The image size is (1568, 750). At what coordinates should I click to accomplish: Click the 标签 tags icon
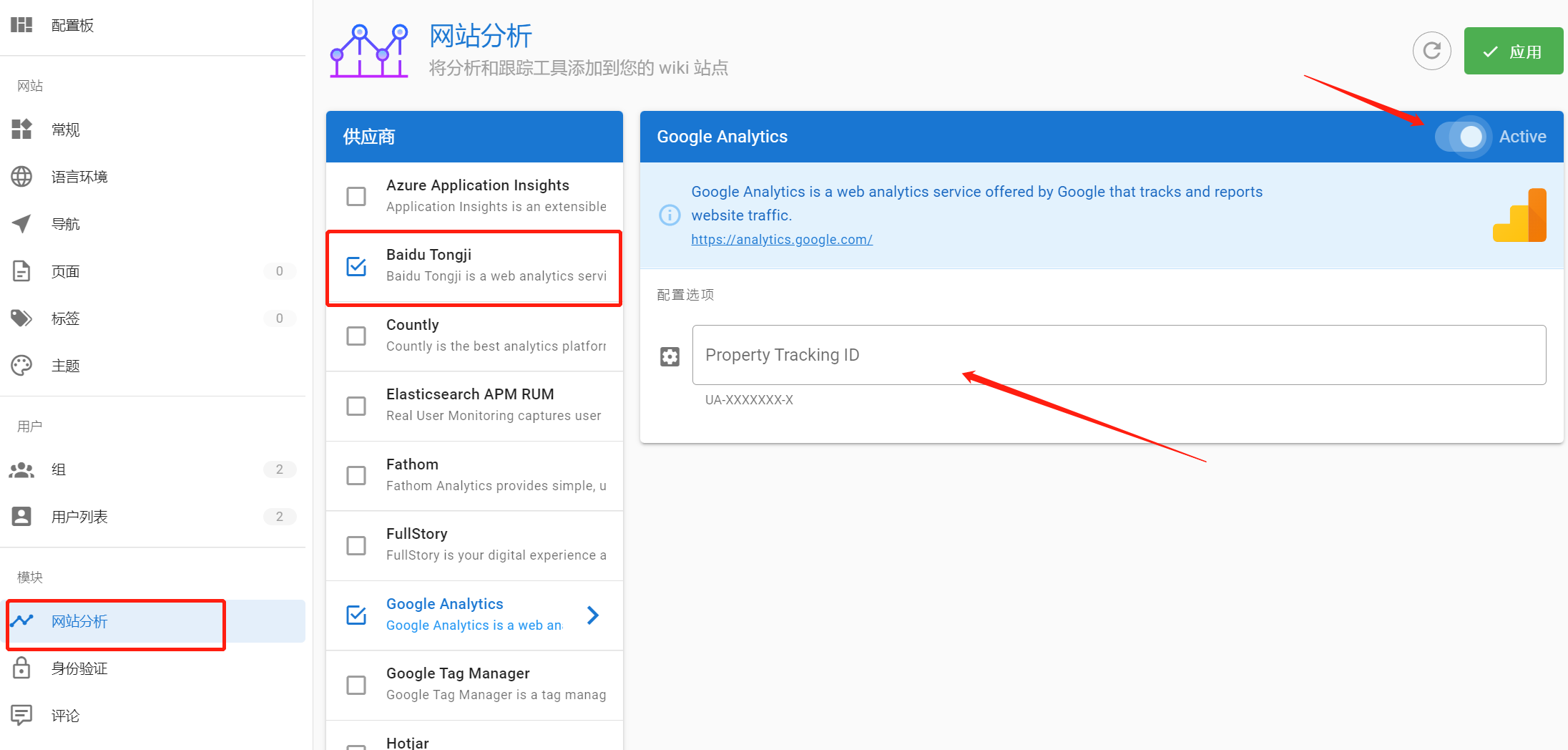tap(21, 318)
